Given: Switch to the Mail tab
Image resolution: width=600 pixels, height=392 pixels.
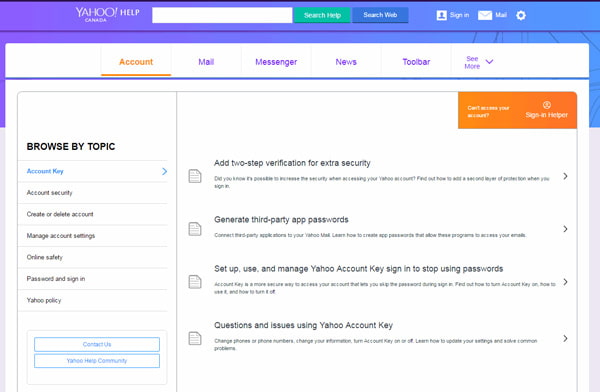Looking at the screenshot, I should (206, 62).
